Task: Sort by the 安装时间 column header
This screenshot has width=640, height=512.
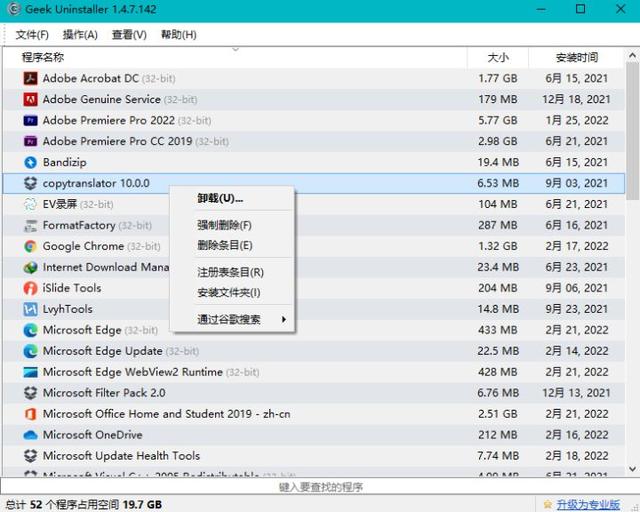Action: pyautogui.click(x=577, y=58)
